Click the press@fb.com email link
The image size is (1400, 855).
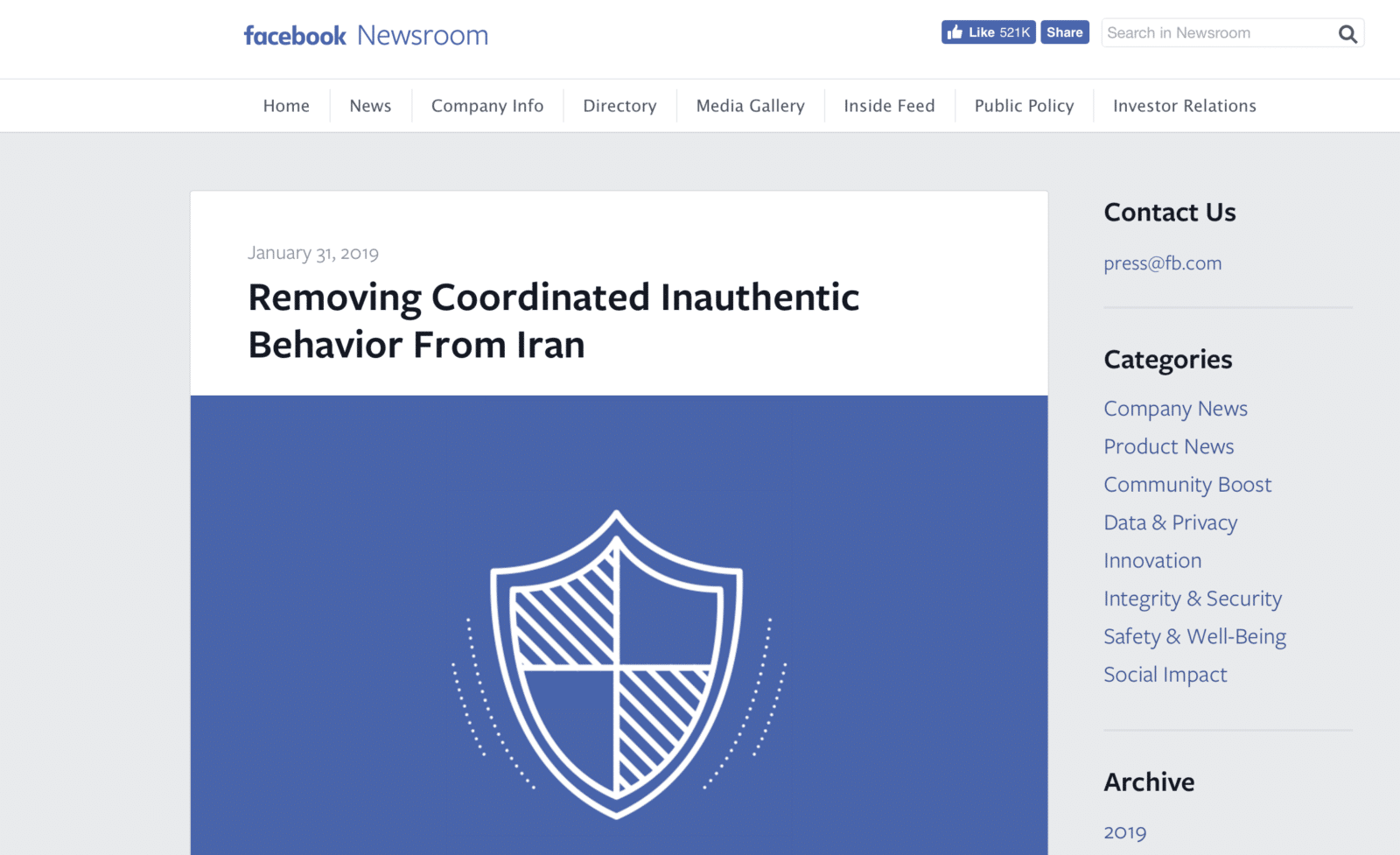tap(1162, 263)
